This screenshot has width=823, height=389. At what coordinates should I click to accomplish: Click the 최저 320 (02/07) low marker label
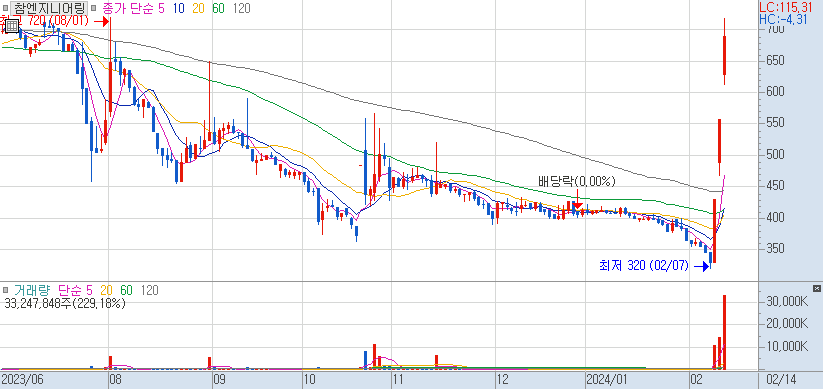(x=643, y=266)
